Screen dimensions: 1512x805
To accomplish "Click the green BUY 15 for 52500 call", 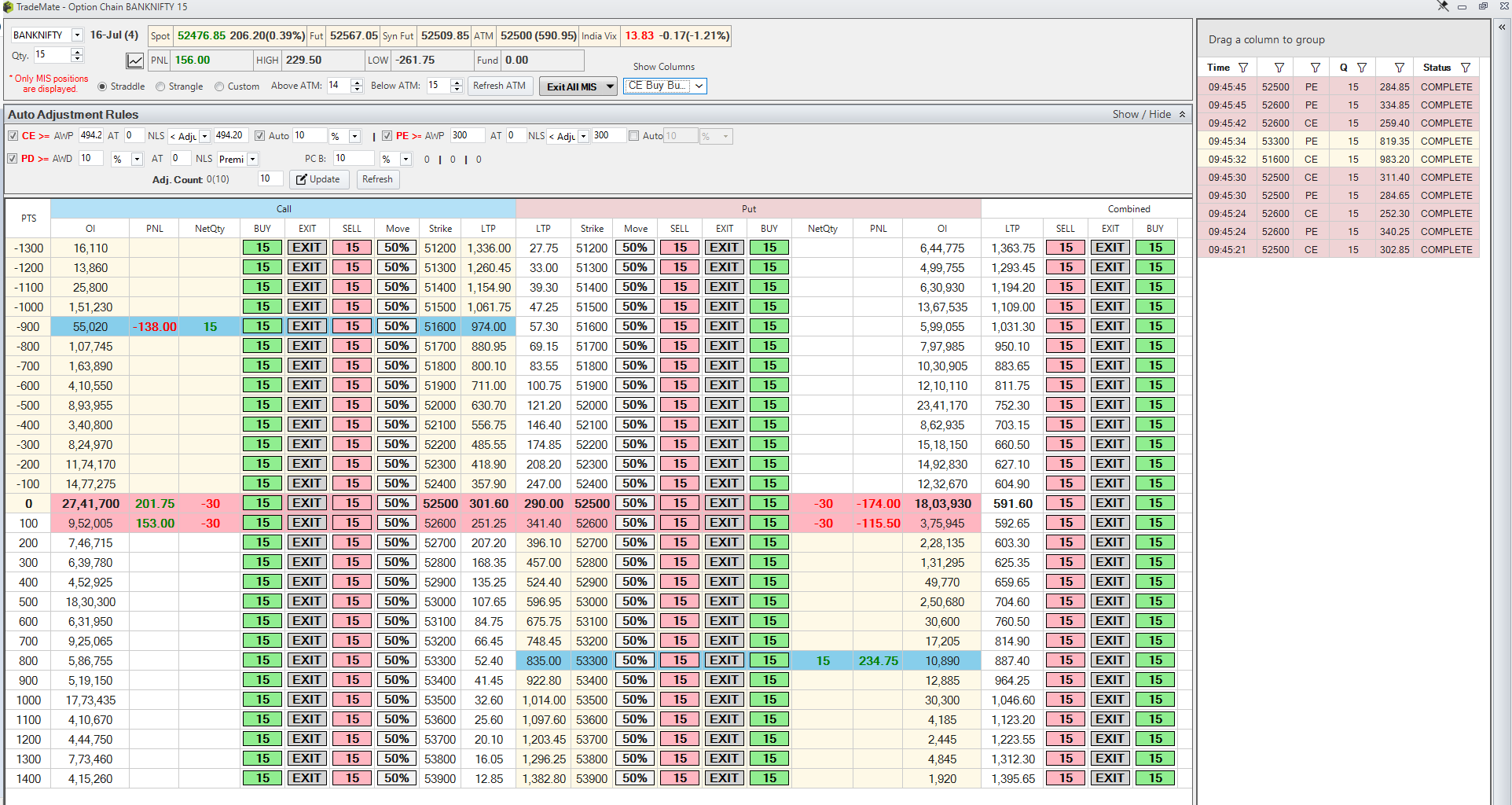I will (262, 503).
